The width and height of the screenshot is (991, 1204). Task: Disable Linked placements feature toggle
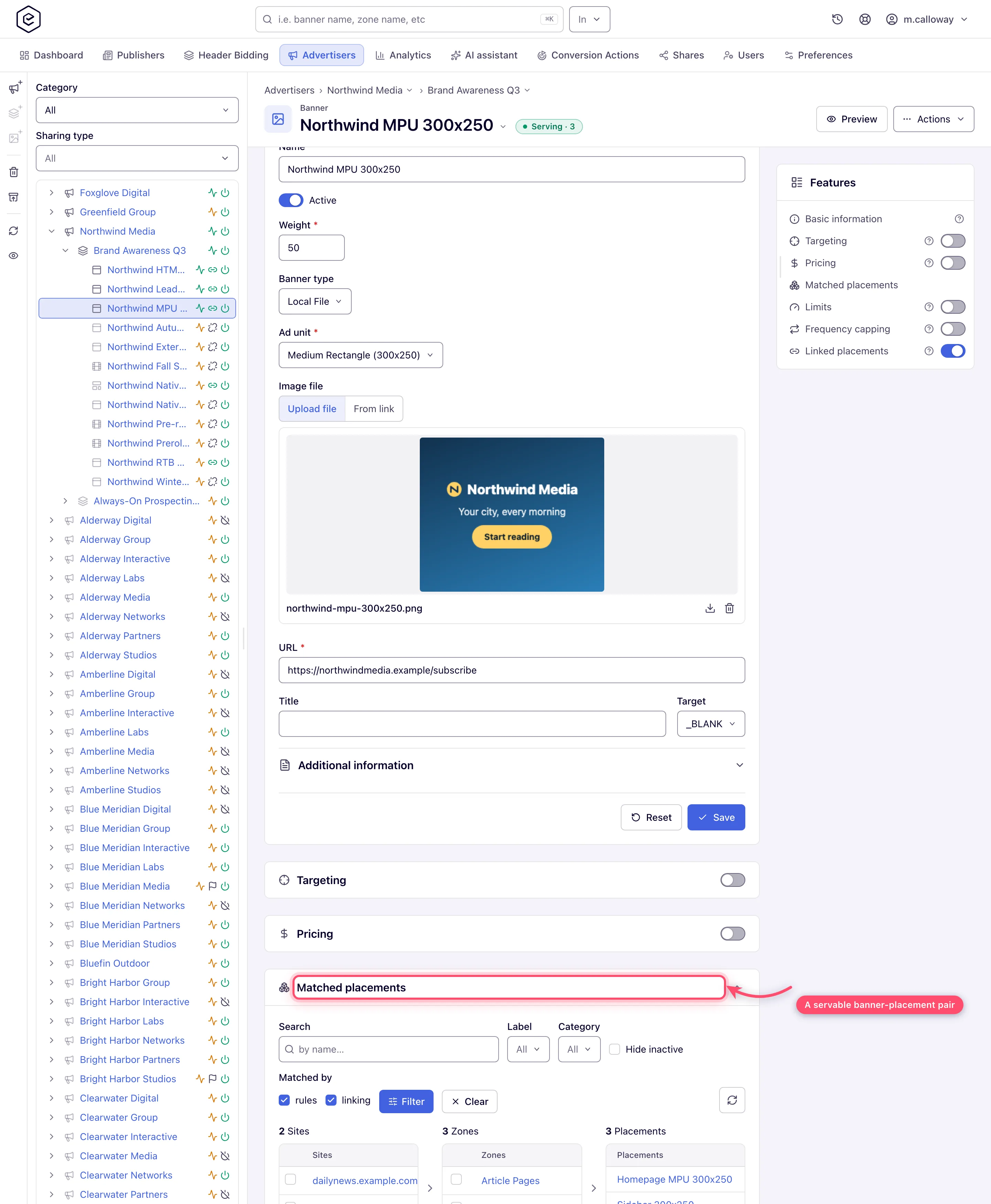(x=953, y=351)
